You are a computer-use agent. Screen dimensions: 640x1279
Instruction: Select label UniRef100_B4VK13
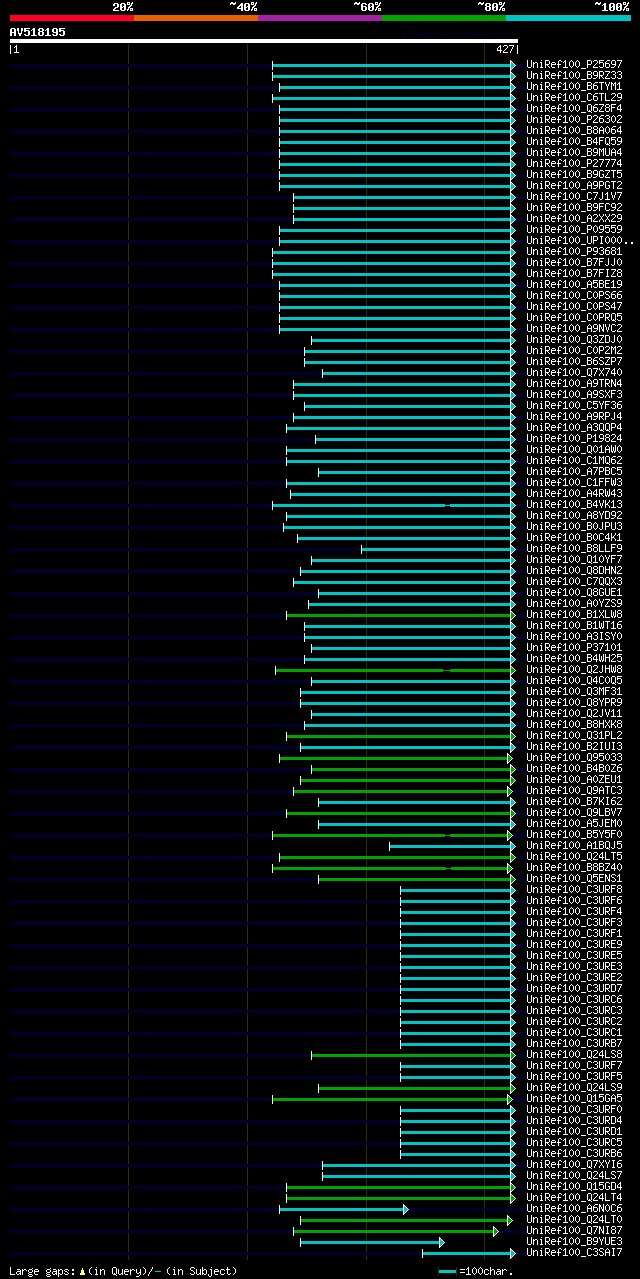tap(574, 504)
